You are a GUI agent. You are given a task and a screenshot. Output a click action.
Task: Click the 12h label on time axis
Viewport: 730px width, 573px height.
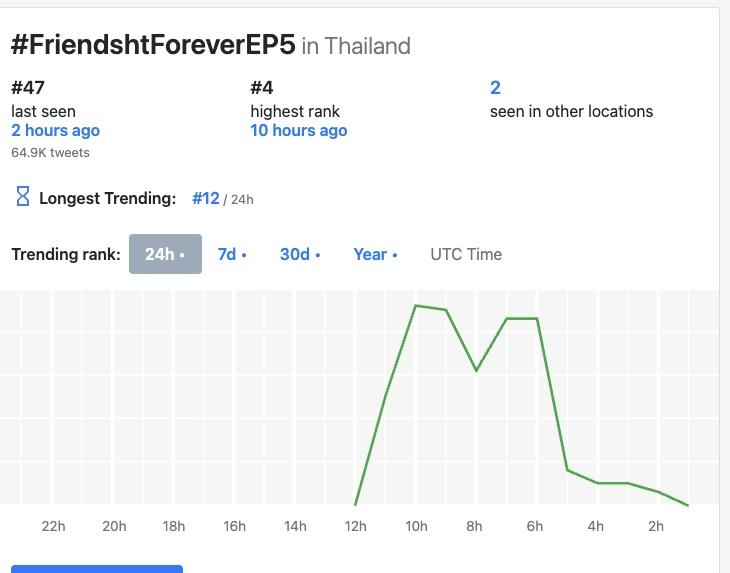[355, 526]
